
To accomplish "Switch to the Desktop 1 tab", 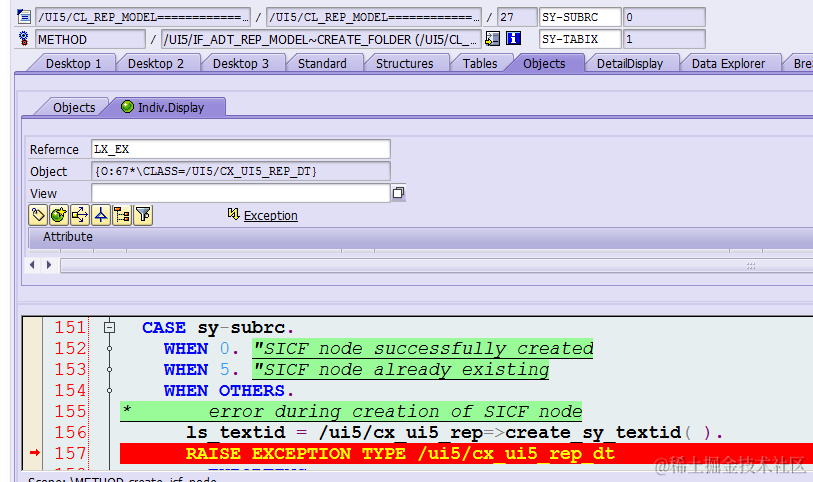I will coord(73,64).
